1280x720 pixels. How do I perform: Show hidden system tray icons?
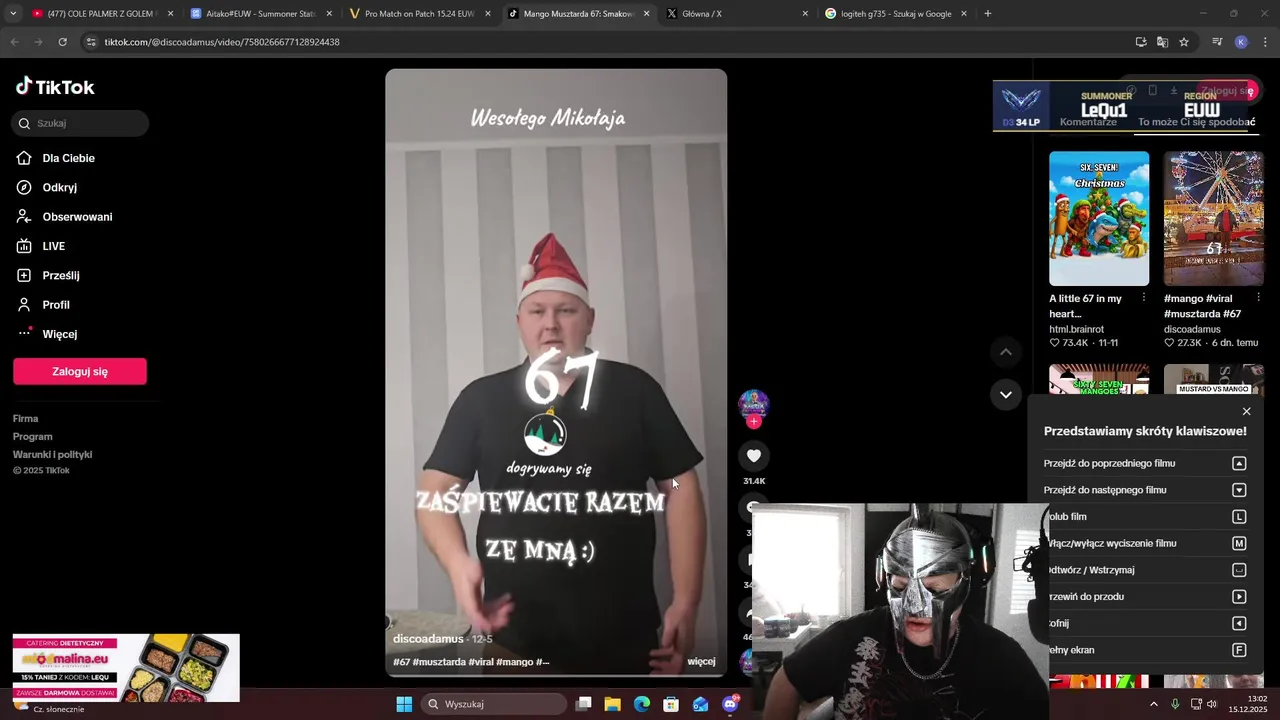(1153, 704)
